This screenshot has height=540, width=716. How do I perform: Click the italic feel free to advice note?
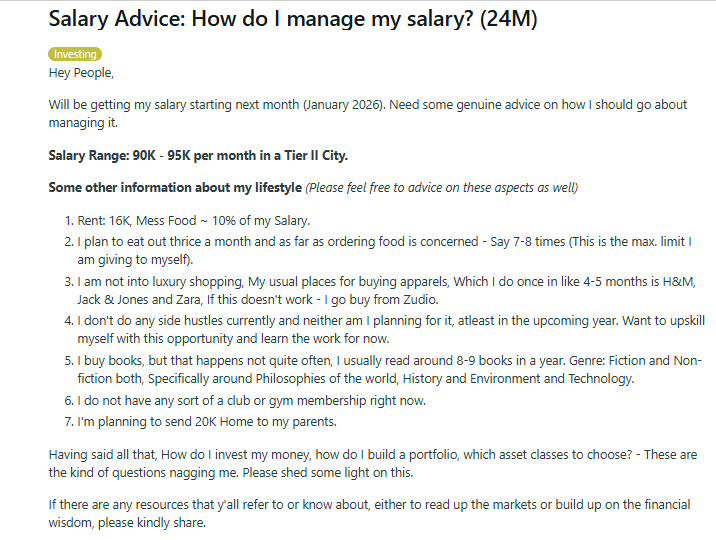click(x=441, y=188)
